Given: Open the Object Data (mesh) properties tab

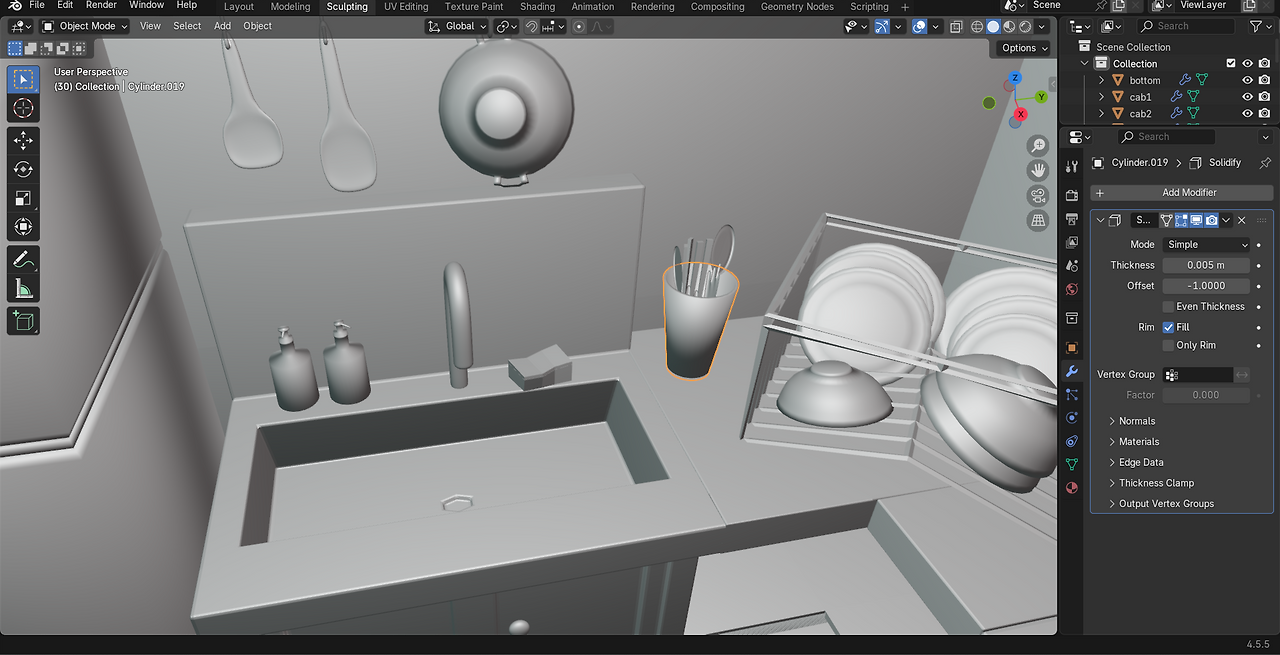Looking at the screenshot, I should pyautogui.click(x=1072, y=464).
